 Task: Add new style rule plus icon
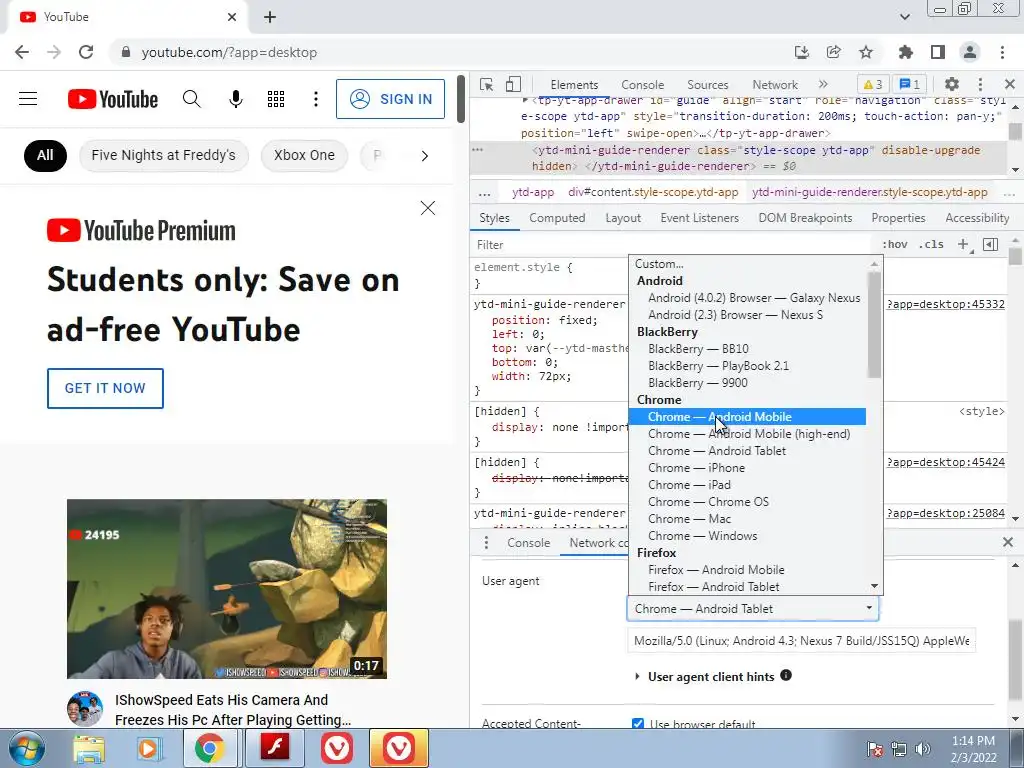pos(963,244)
